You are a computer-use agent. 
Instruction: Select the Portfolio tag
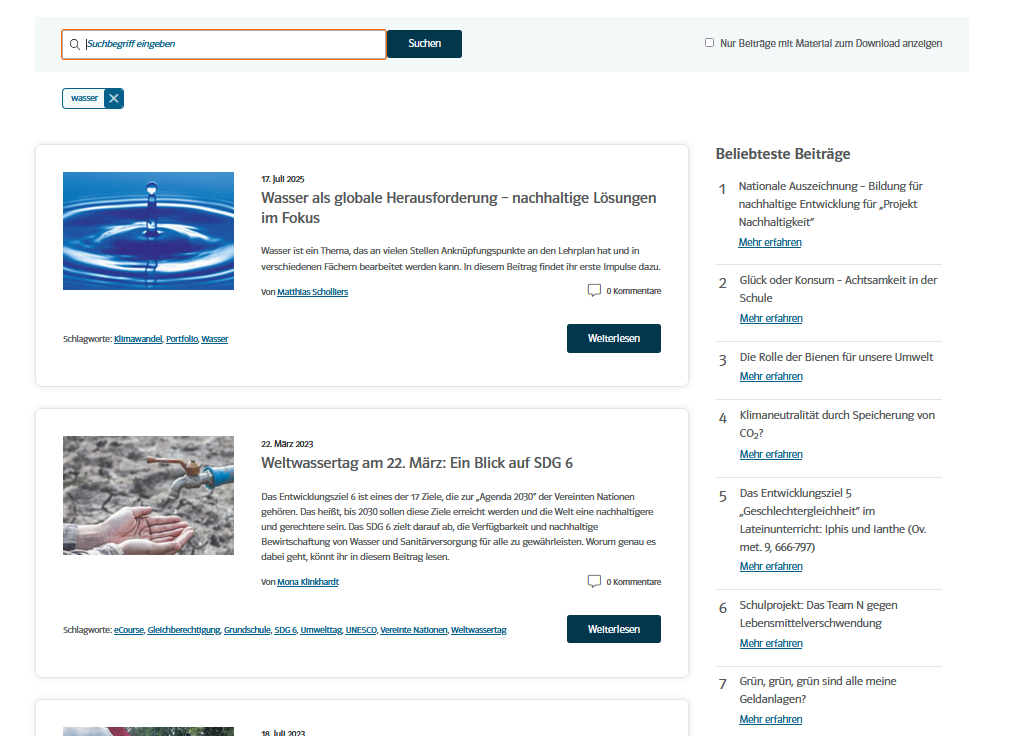(181, 339)
